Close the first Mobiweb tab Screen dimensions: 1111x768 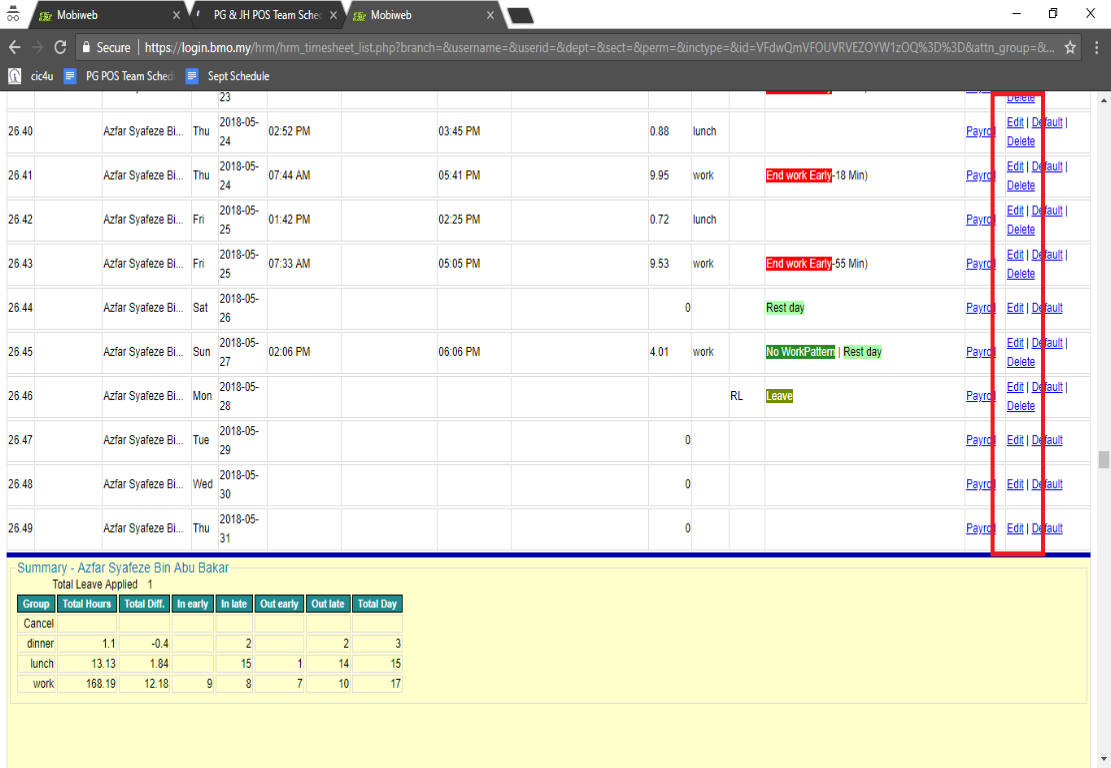[176, 15]
